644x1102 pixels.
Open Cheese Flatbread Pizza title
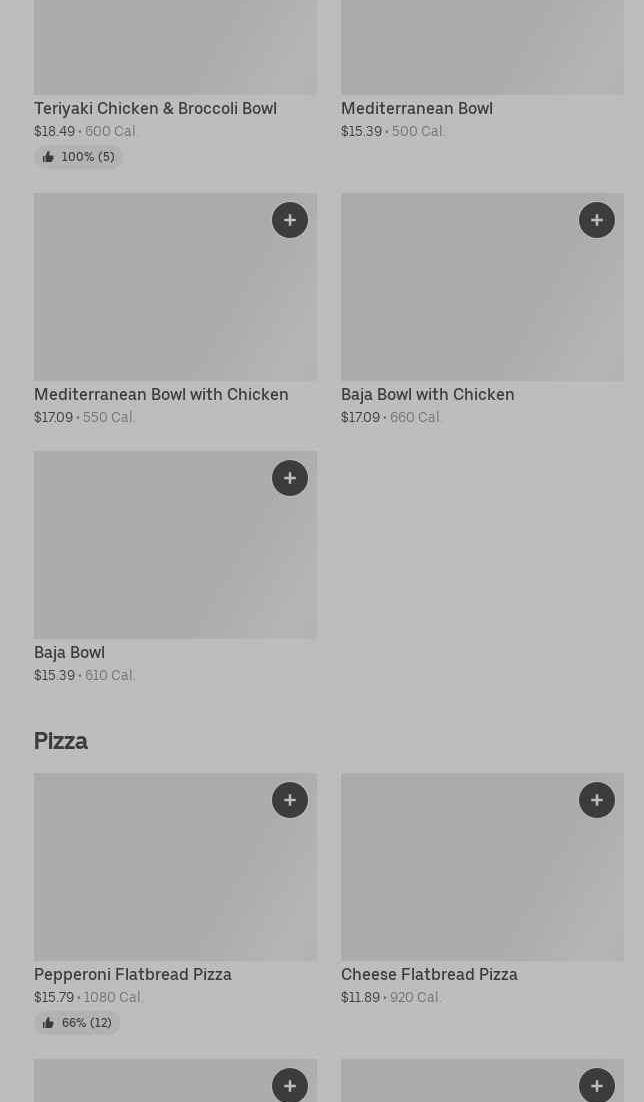pos(429,974)
